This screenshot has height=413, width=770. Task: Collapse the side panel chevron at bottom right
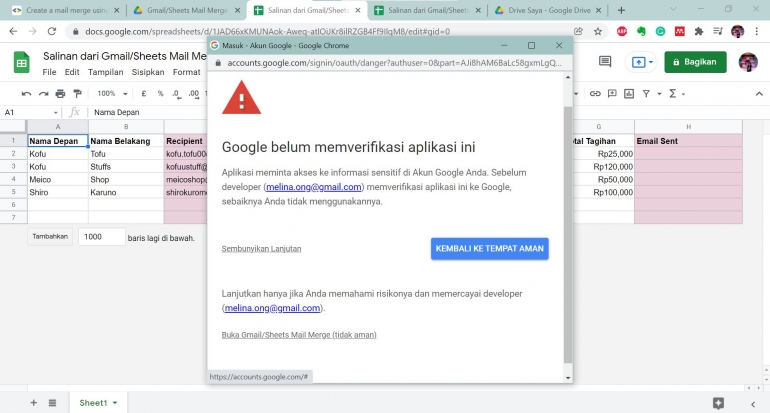point(753,404)
